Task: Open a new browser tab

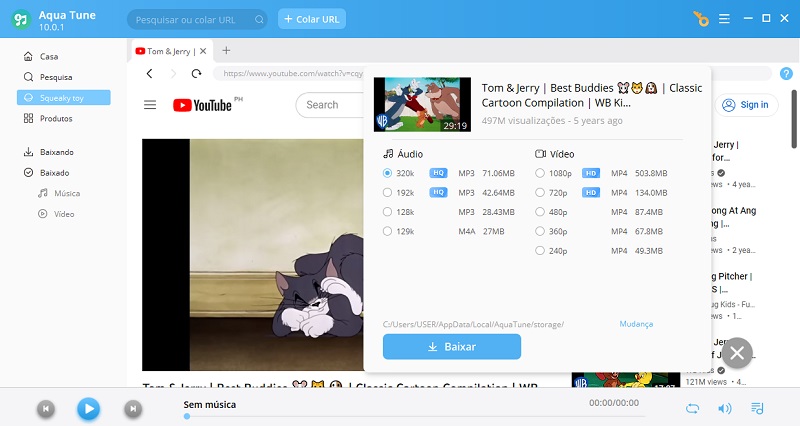Action: coord(226,51)
